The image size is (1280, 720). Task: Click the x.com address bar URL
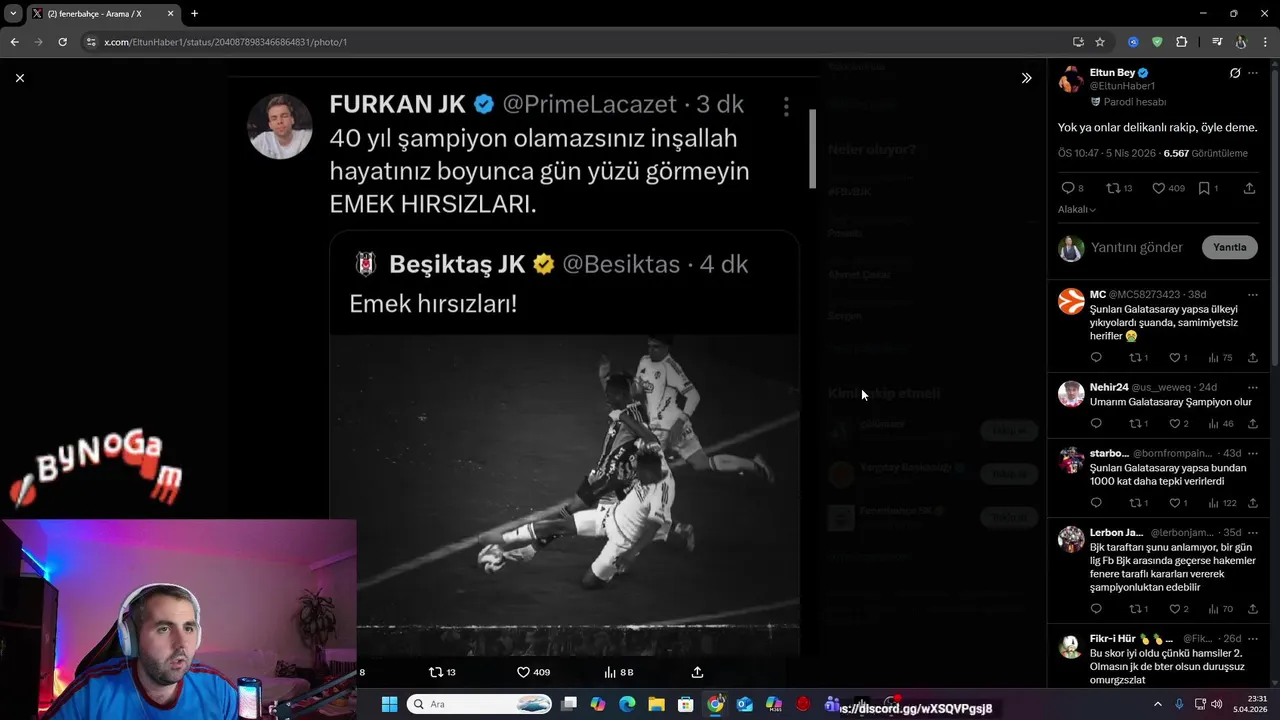[226, 42]
